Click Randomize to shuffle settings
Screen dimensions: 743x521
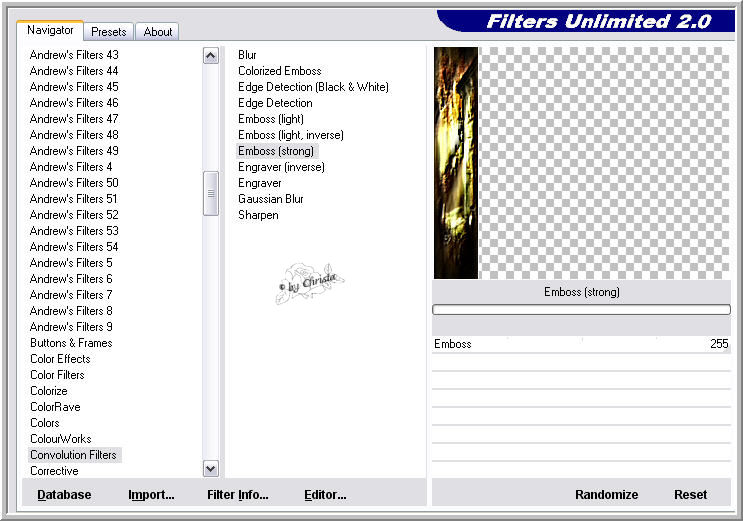[x=607, y=494]
